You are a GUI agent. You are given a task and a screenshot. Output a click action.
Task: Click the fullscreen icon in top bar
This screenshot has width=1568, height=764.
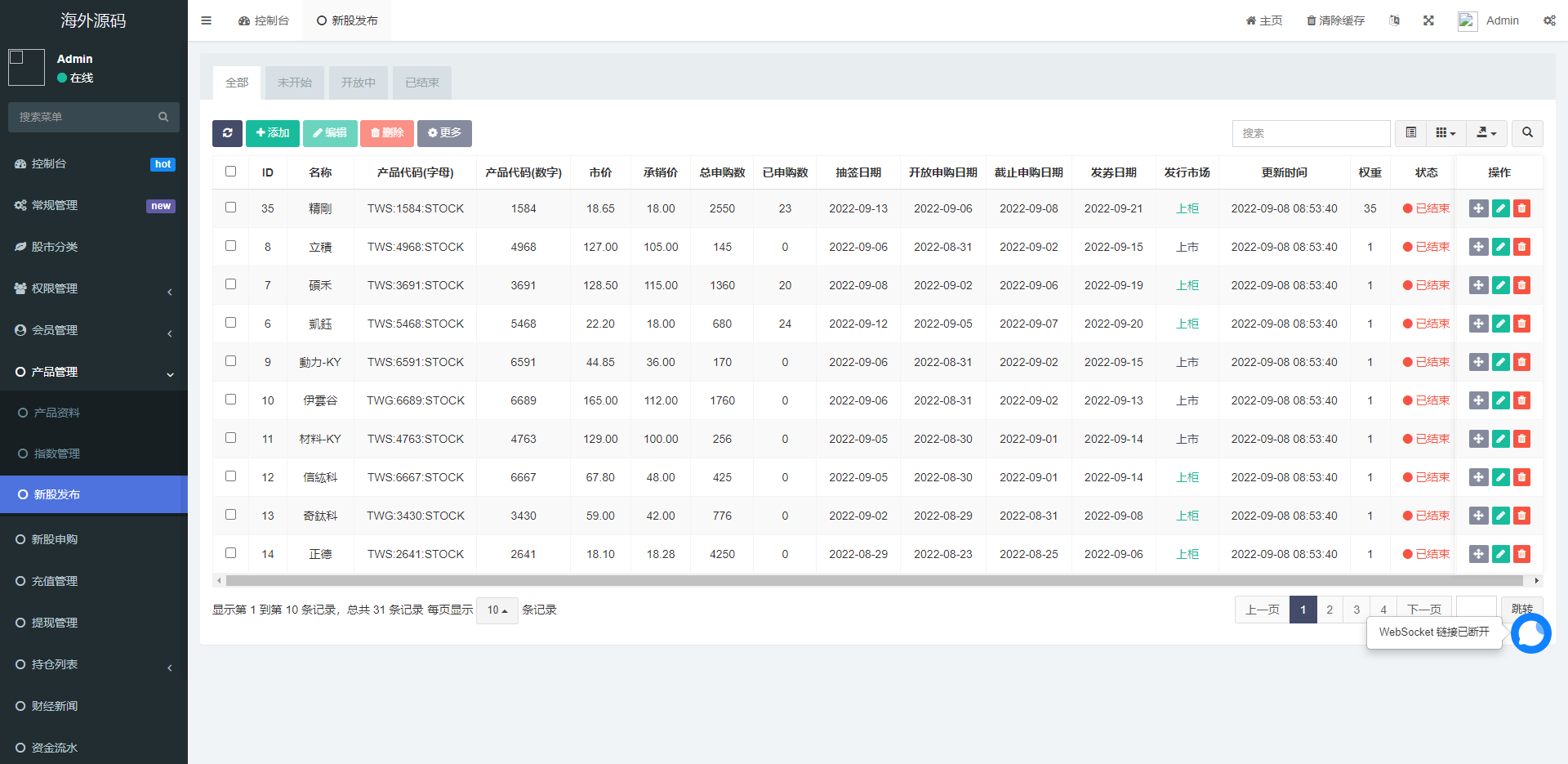1428,20
